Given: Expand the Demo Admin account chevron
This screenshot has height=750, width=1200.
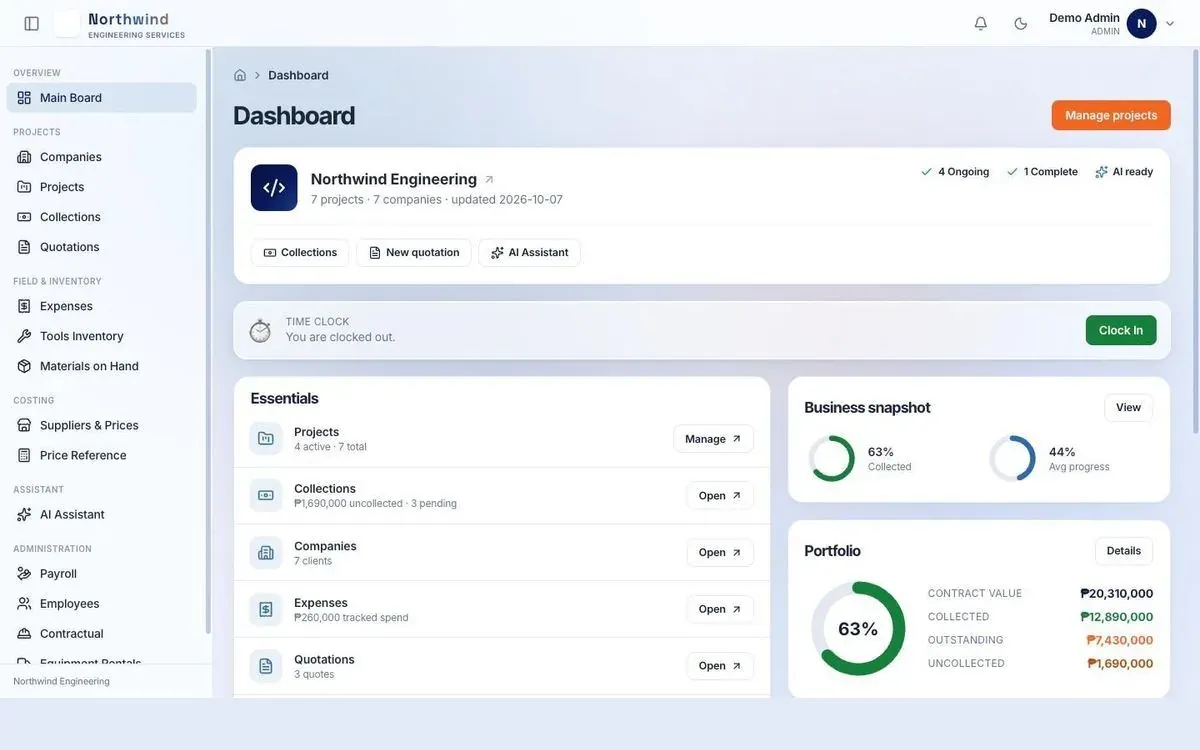Looking at the screenshot, I should tap(1170, 24).
